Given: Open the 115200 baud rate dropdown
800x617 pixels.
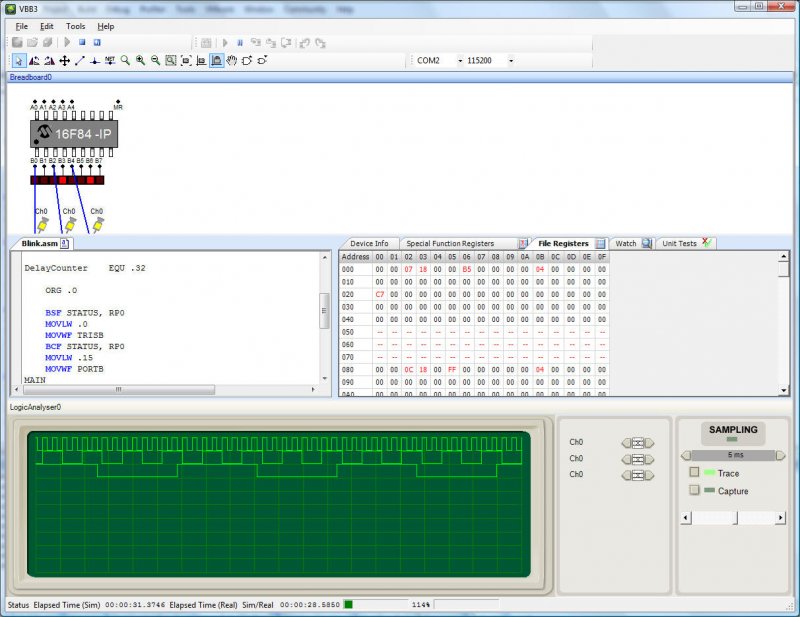Looking at the screenshot, I should [x=511, y=61].
